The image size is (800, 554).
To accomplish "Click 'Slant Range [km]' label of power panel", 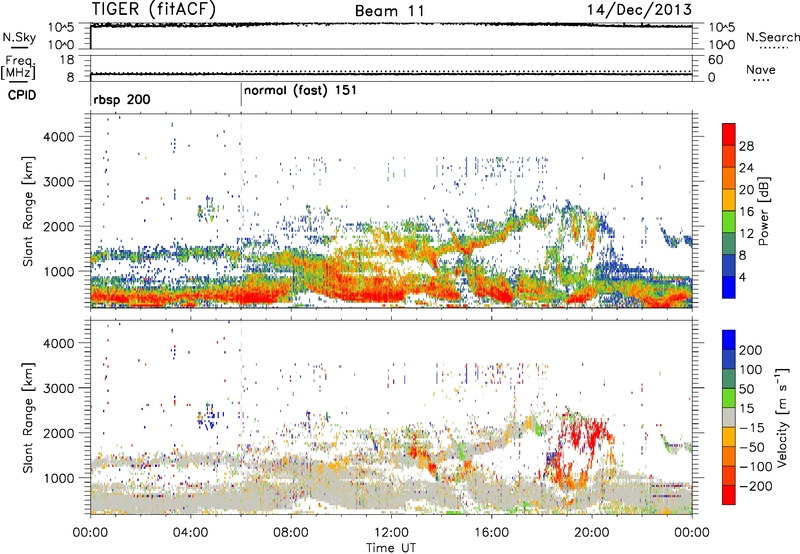I will coord(28,211).
